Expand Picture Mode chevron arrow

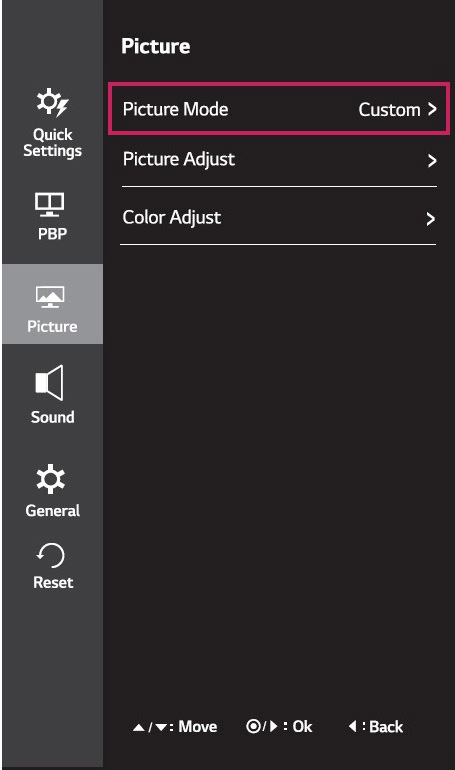click(431, 109)
